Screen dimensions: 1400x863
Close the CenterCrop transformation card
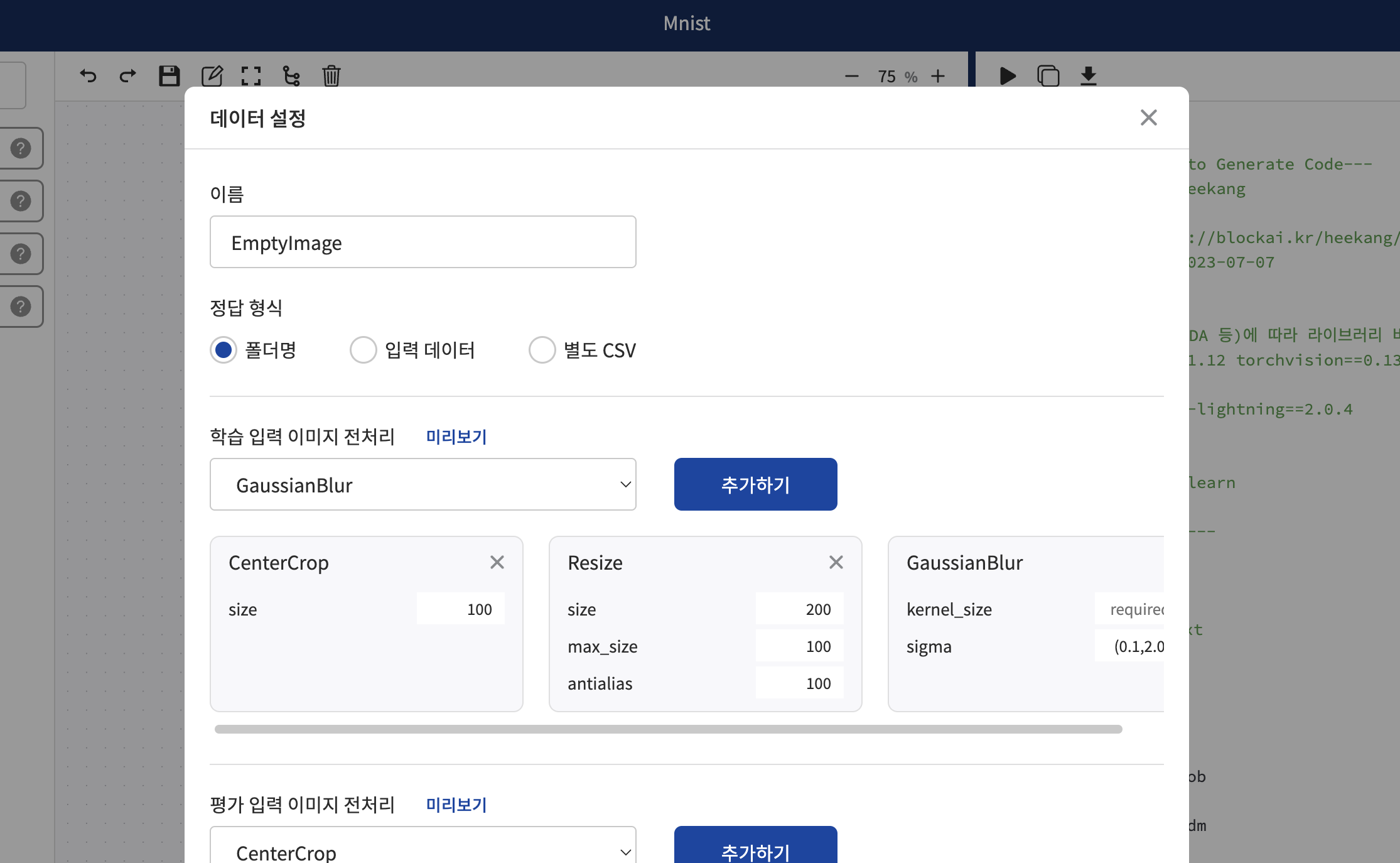coord(498,561)
